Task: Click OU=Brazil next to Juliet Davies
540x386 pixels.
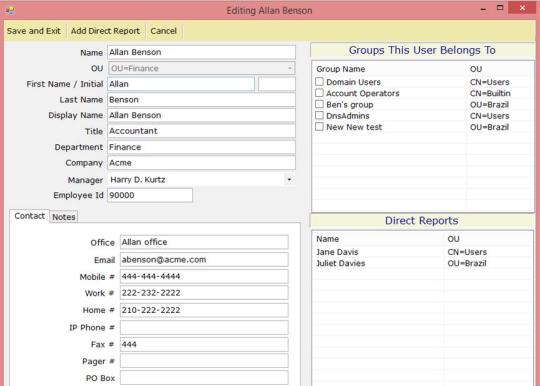Action: tap(467, 263)
